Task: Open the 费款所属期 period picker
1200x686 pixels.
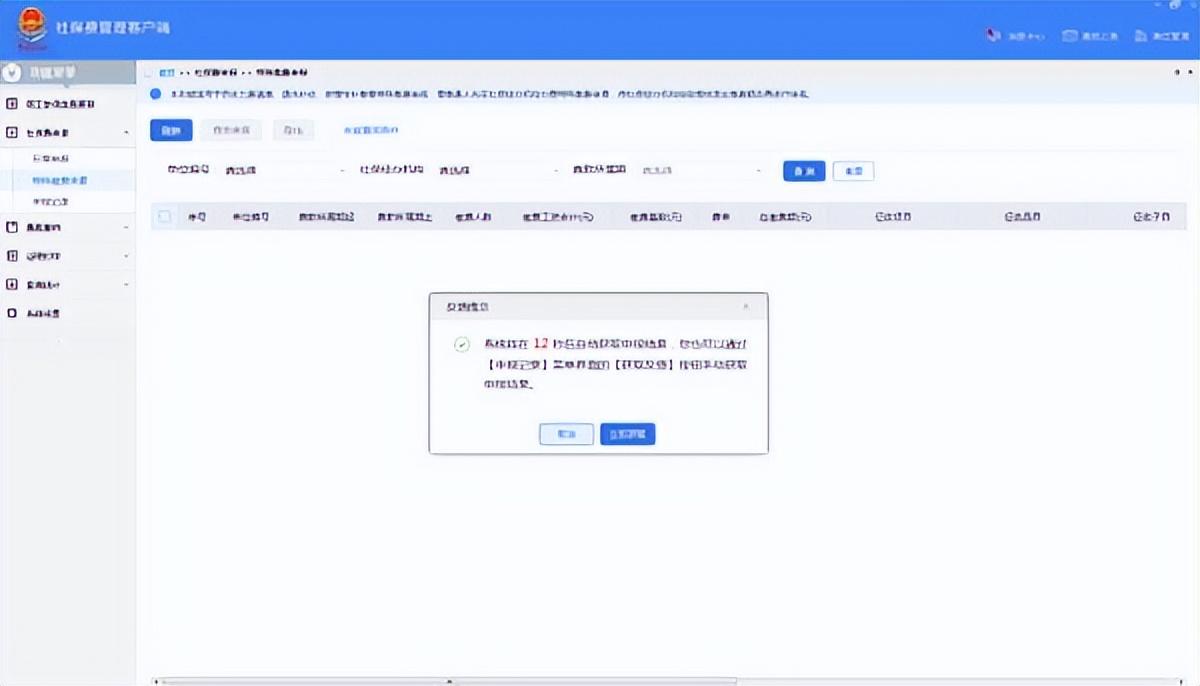Action: [702, 171]
